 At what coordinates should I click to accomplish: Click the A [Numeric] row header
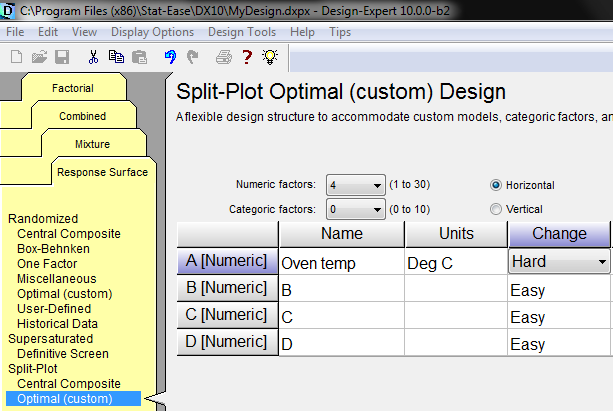point(227,261)
